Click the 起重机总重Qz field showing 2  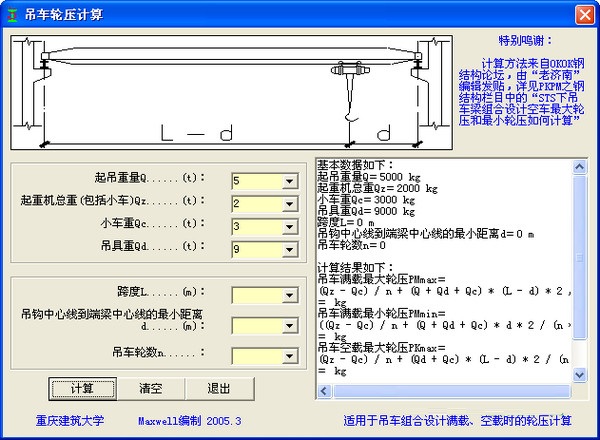pyautogui.click(x=257, y=204)
